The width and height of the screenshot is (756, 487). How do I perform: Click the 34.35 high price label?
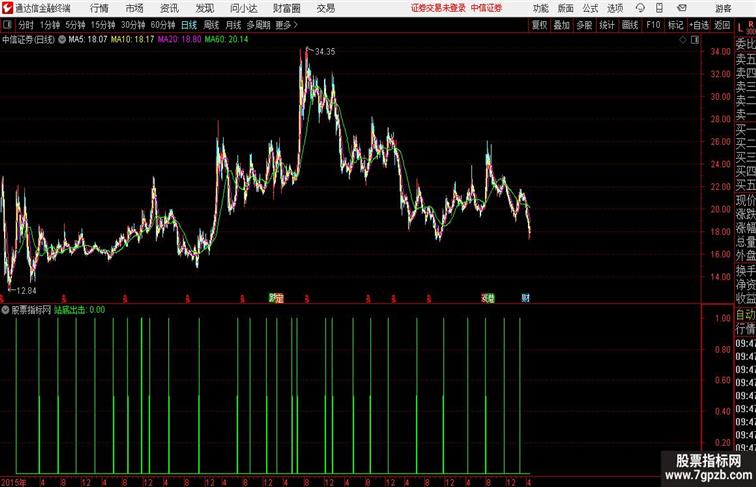[x=325, y=52]
